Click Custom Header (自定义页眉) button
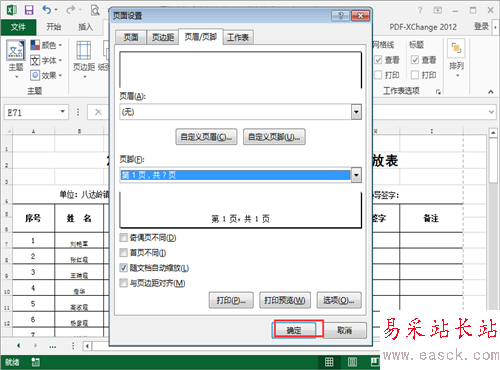 pos(206,137)
